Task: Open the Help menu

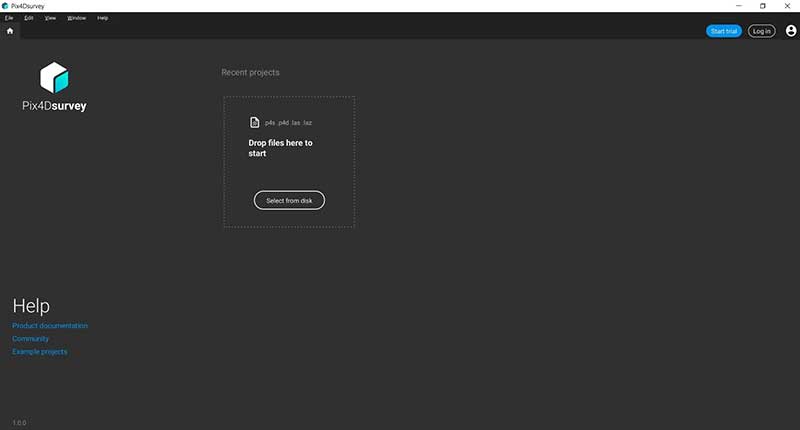Action: [103, 18]
